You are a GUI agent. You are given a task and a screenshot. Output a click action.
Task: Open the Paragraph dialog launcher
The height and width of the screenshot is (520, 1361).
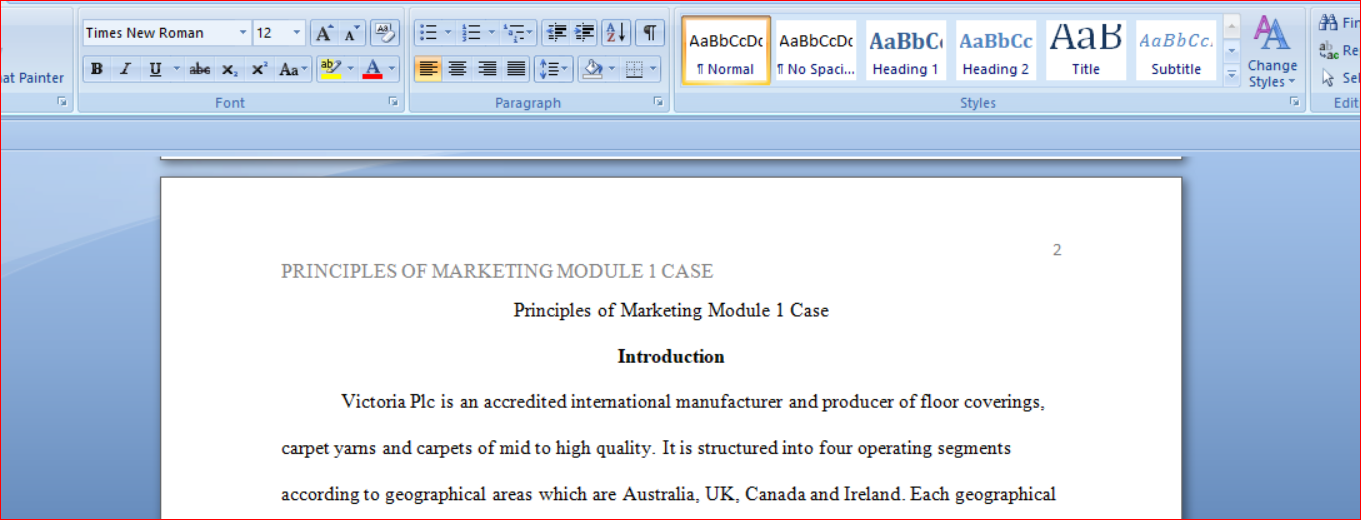[659, 102]
